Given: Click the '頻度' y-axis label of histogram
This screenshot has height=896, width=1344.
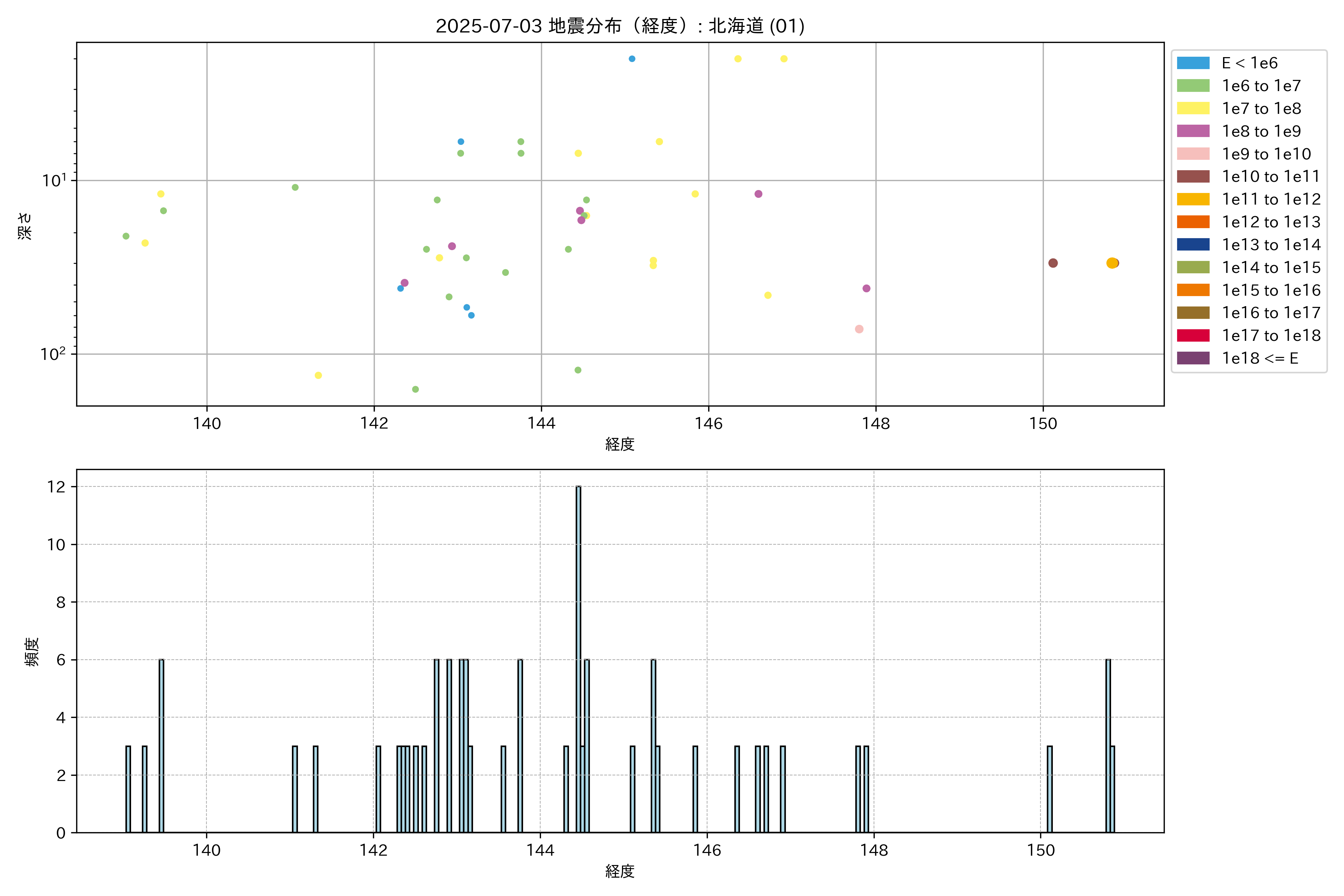Looking at the screenshot, I should [32, 651].
